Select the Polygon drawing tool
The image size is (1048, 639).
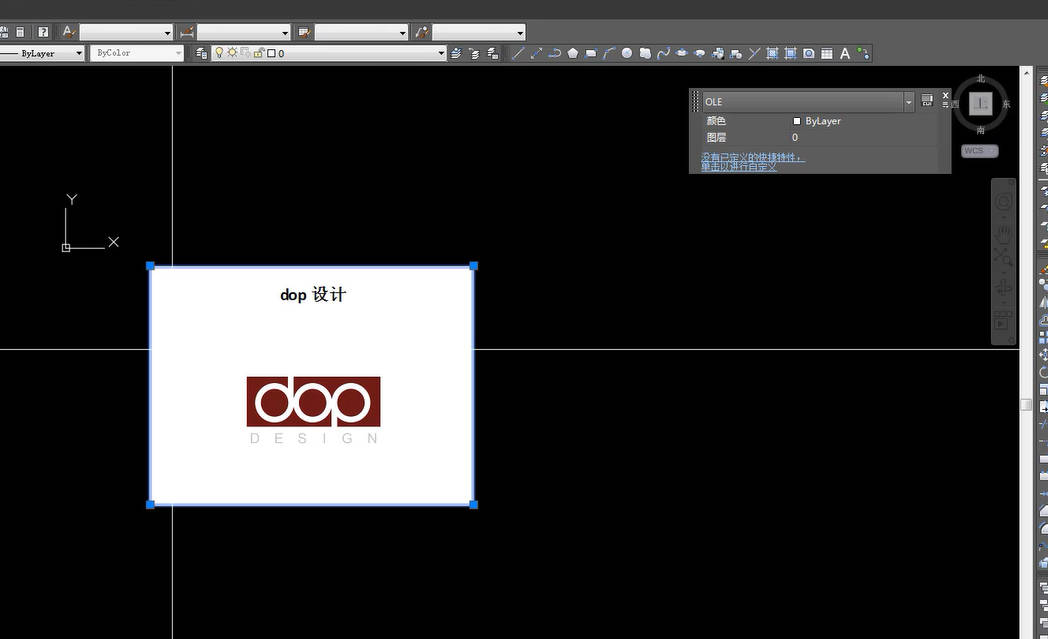click(x=573, y=53)
